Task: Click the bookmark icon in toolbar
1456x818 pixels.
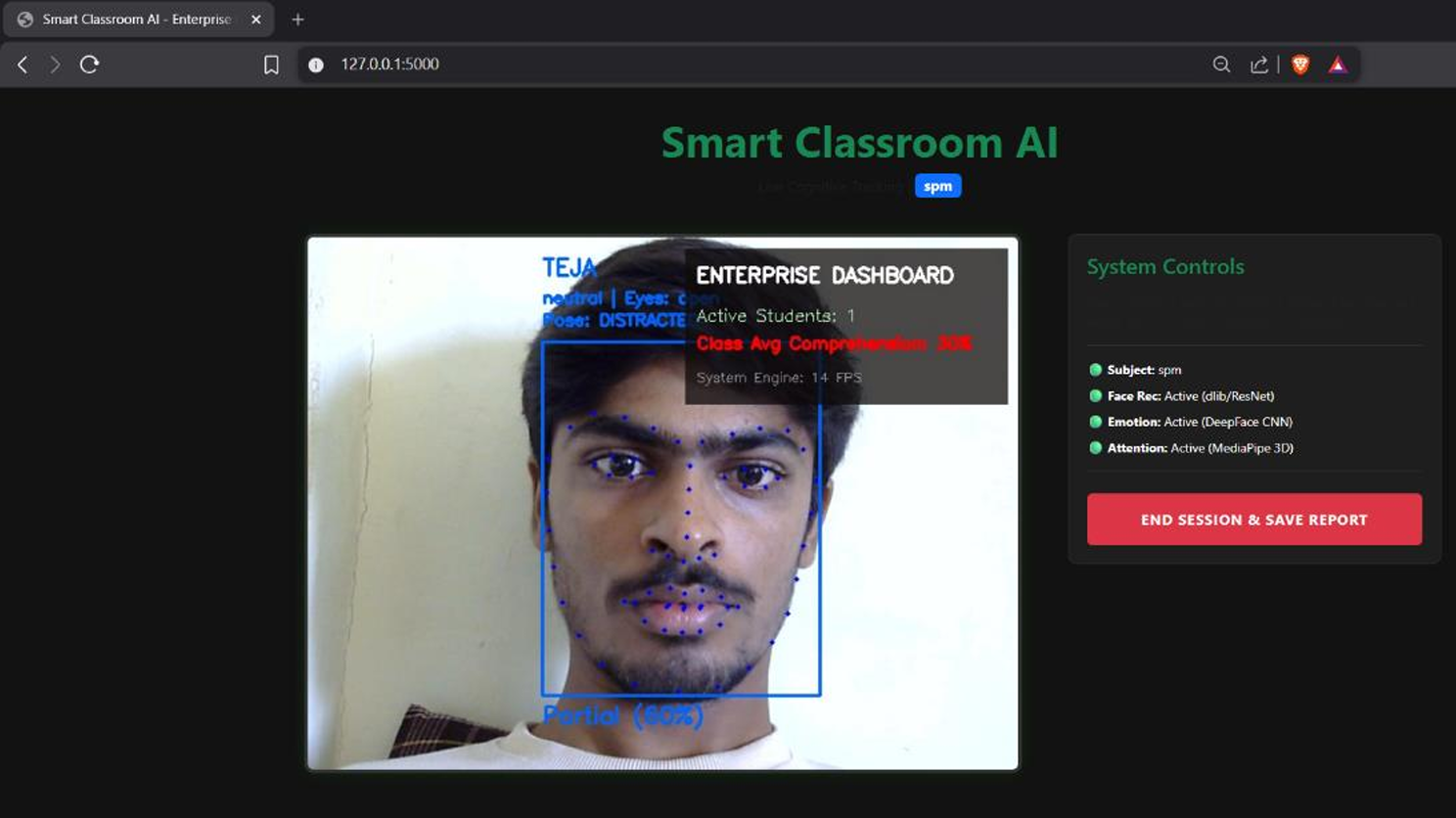Action: coord(271,65)
